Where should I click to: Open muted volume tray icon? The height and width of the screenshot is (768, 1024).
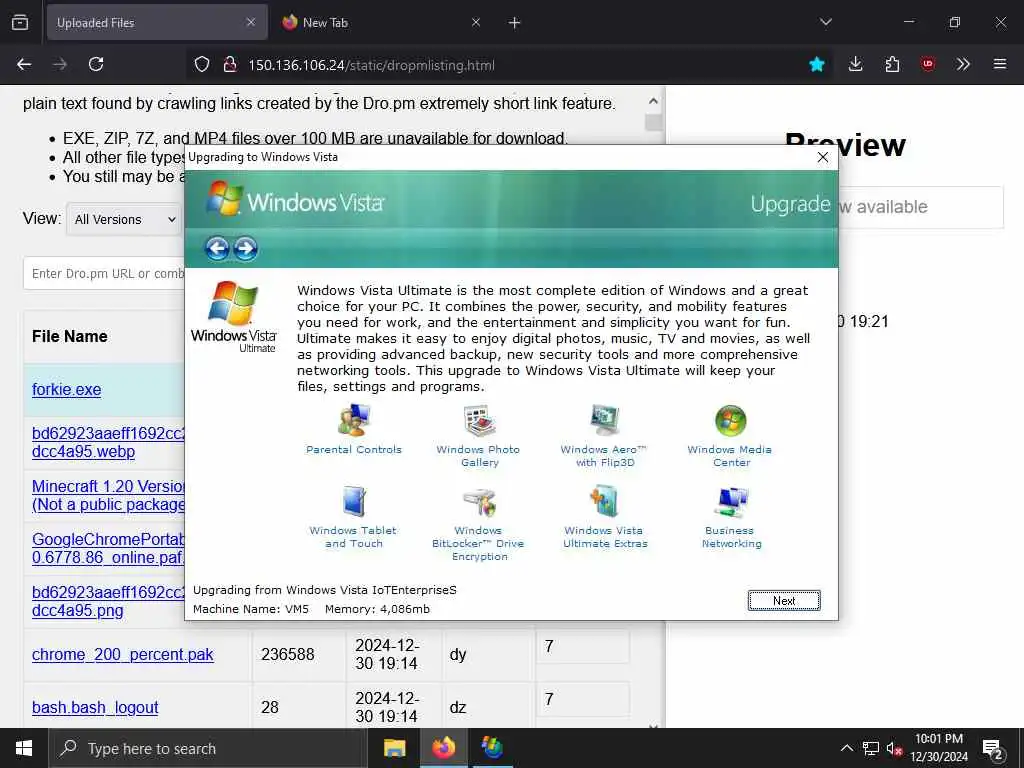pyautogui.click(x=894, y=749)
